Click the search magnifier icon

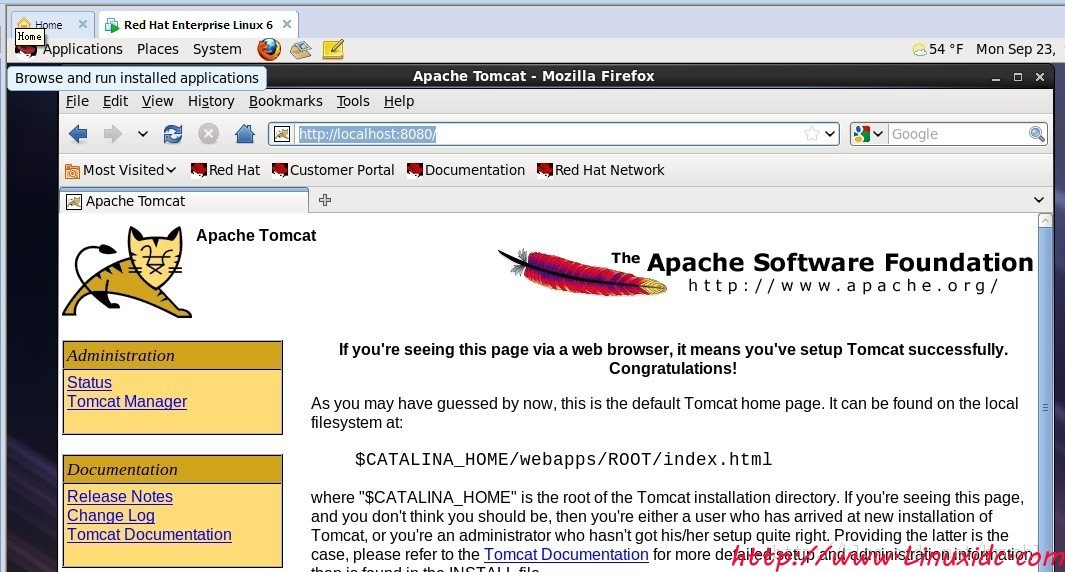tap(1036, 134)
